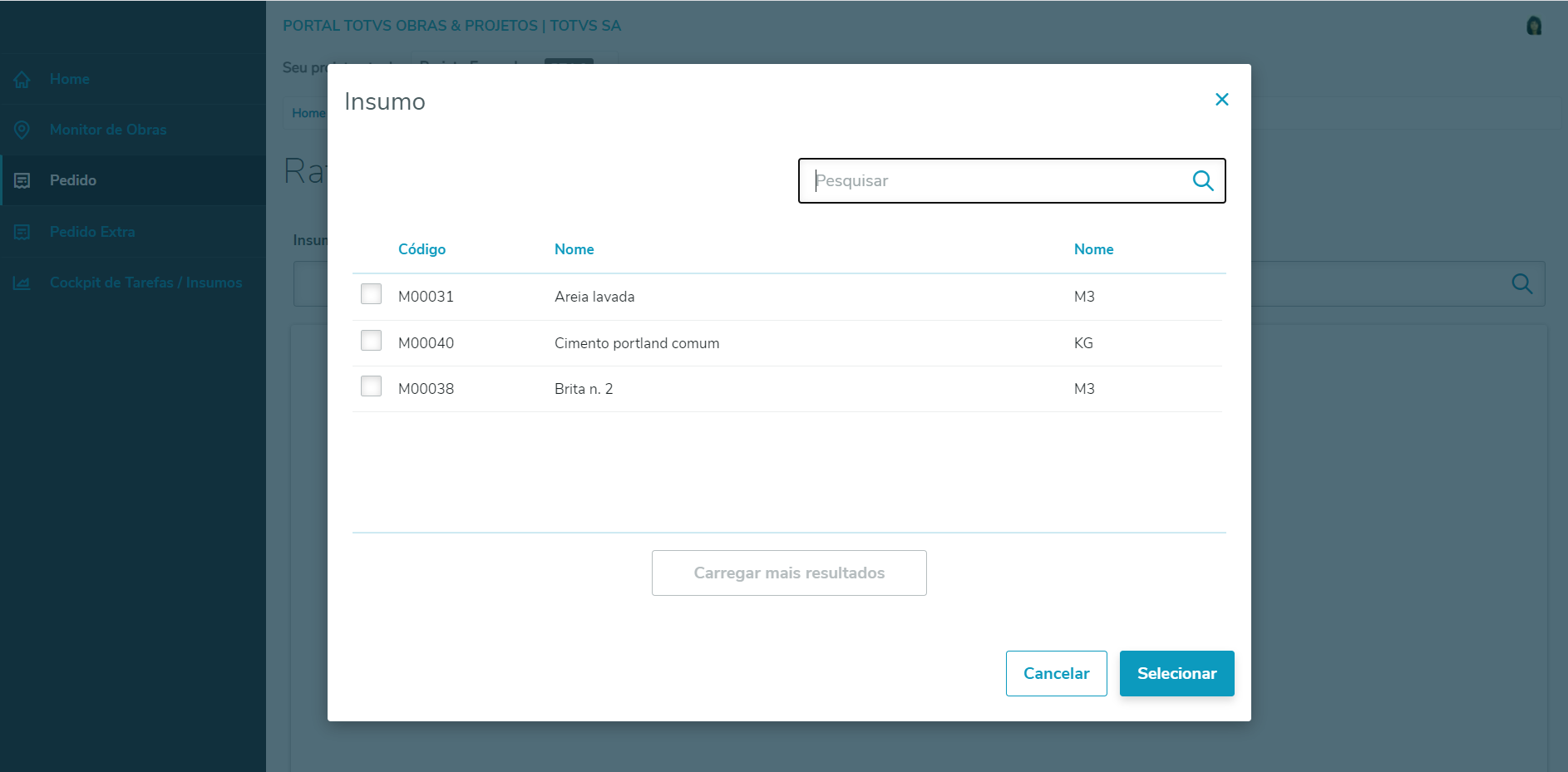1568x772 pixels.
Task: Click the magnifier icon in Pesquisar field
Action: (x=1202, y=180)
